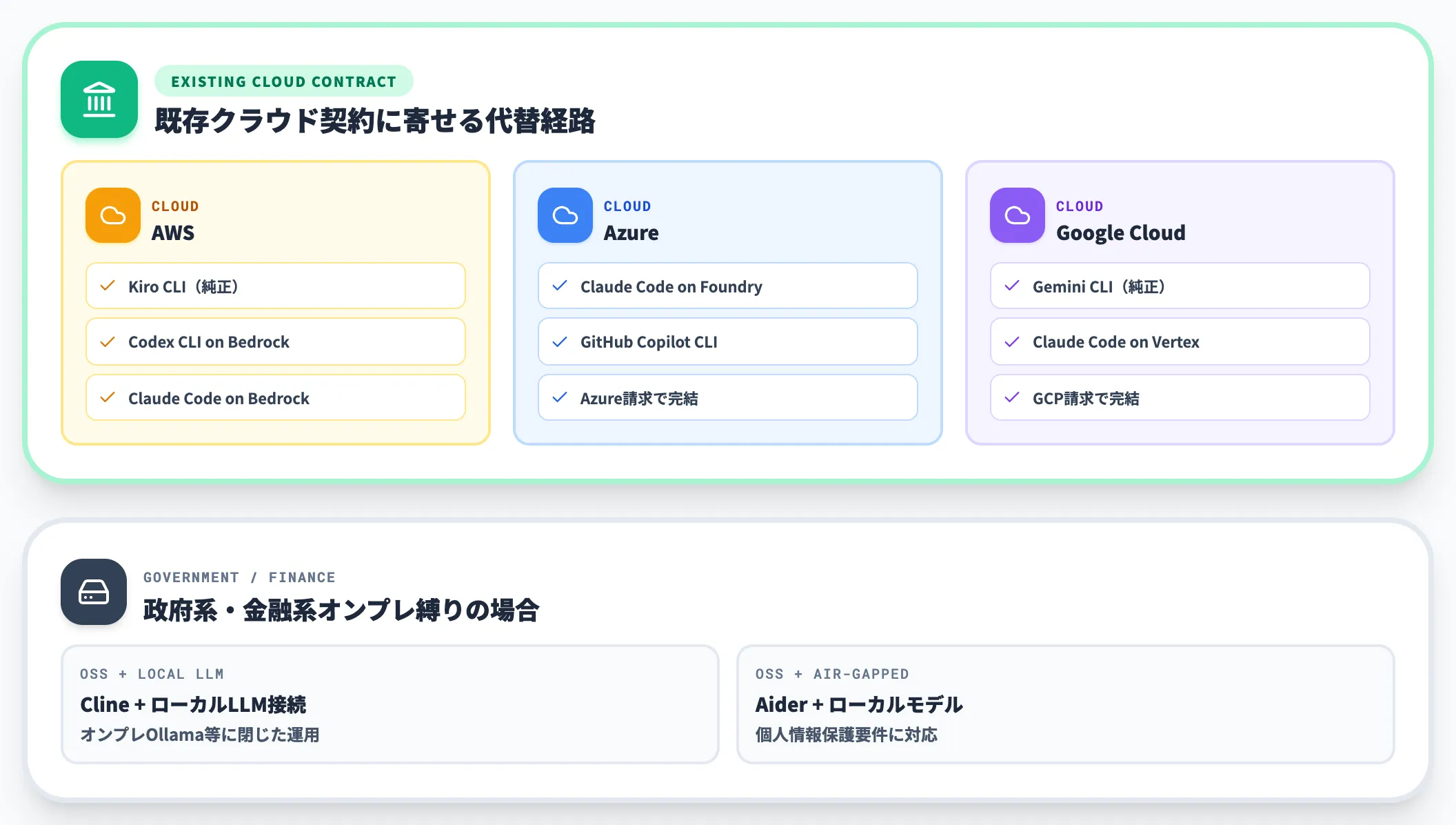Select the Claude Code on Vertex text
1456x825 pixels.
(1116, 342)
